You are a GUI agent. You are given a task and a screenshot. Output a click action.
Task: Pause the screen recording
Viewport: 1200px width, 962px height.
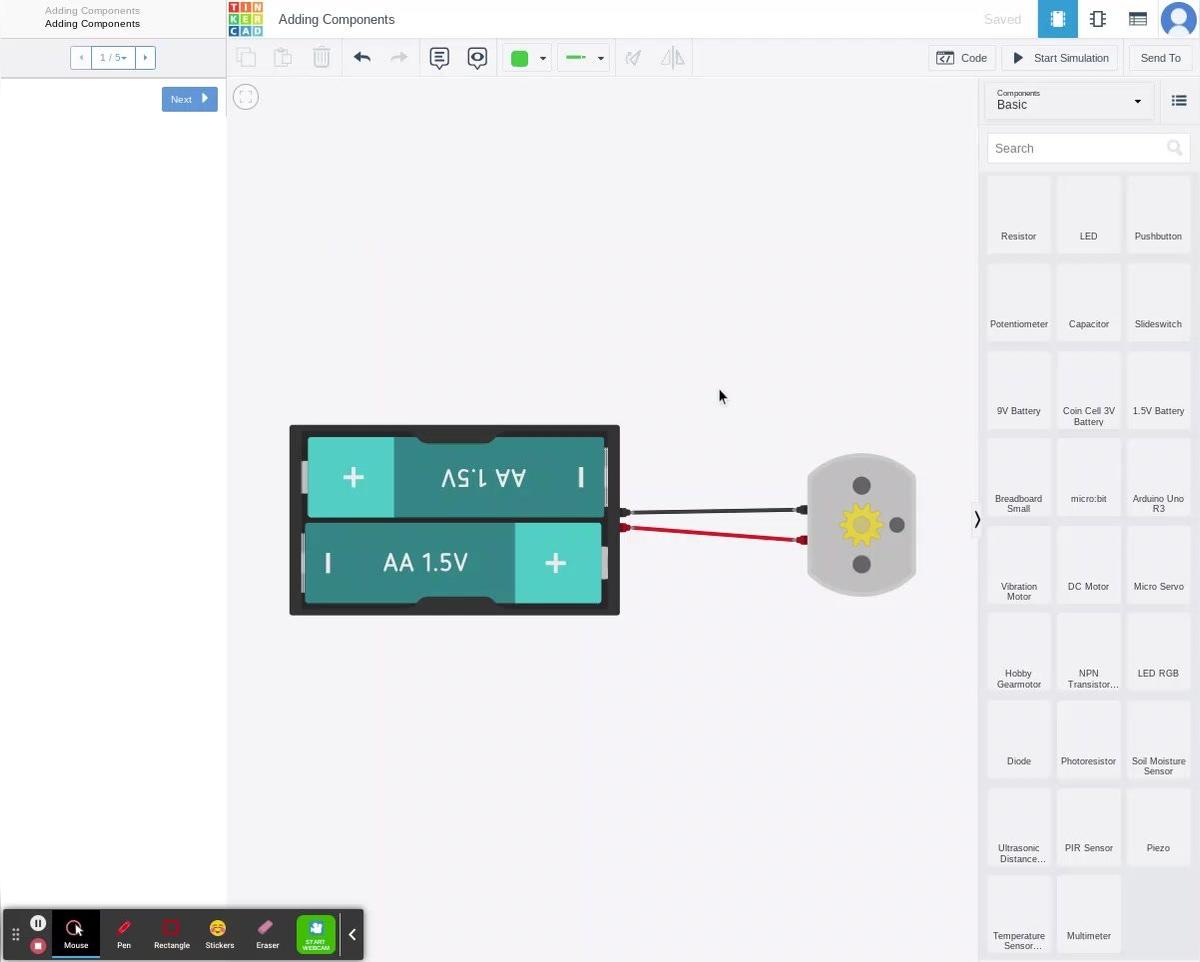[38, 923]
